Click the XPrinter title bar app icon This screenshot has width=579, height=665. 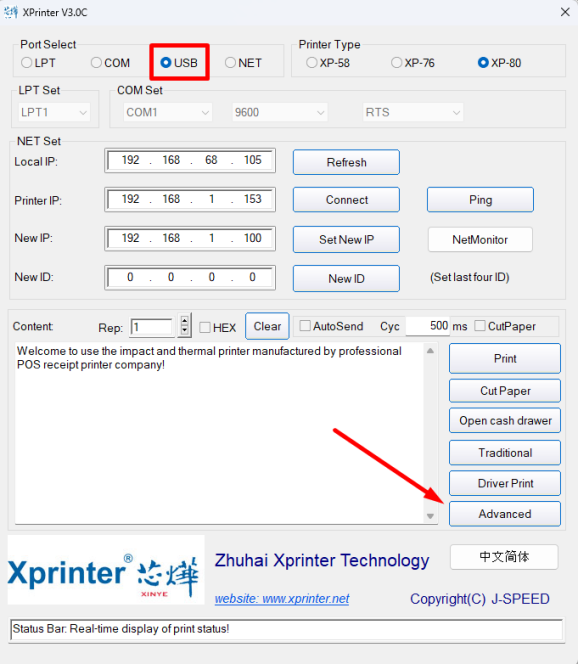(x=11, y=12)
